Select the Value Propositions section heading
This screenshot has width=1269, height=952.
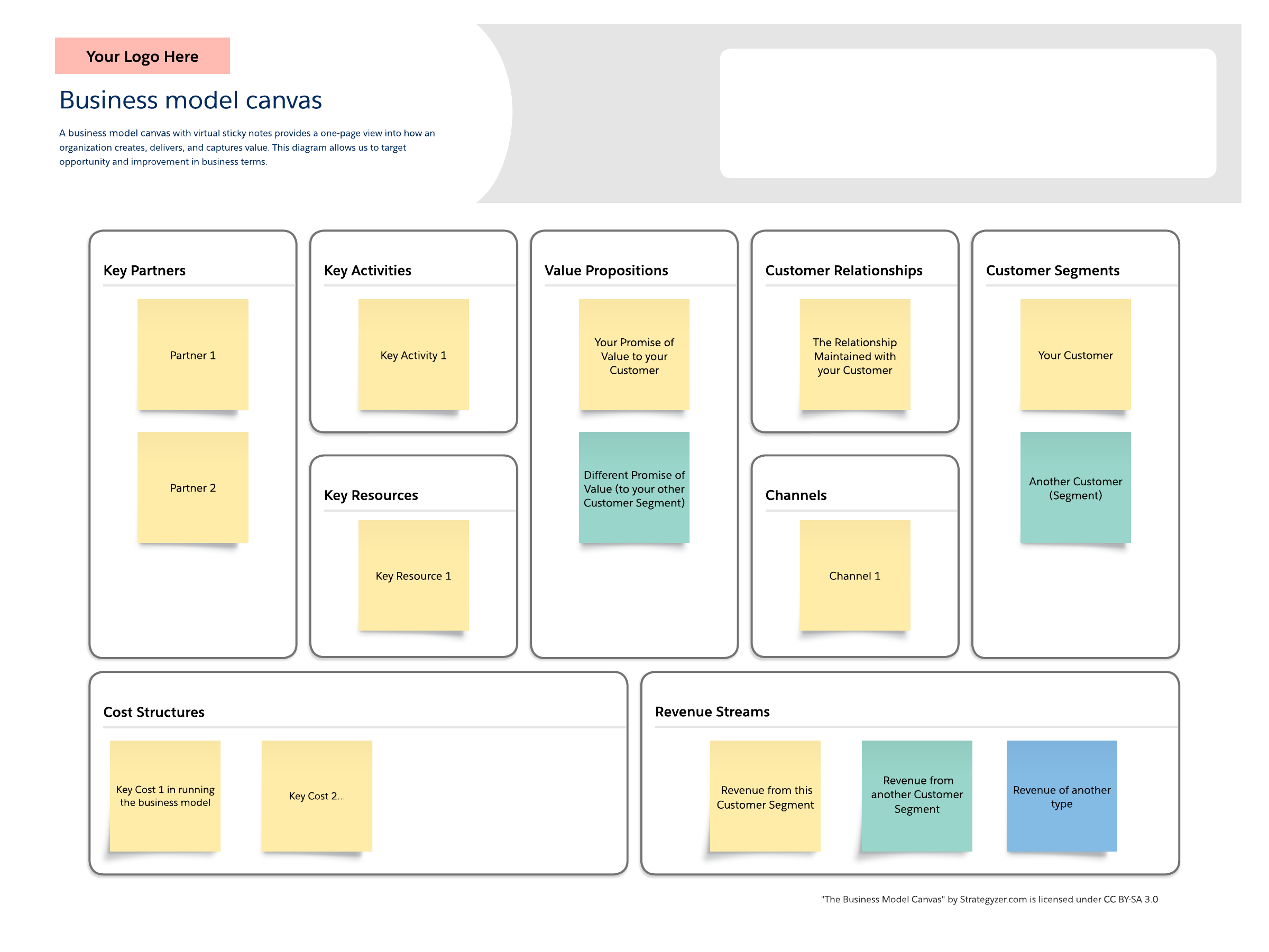point(606,270)
